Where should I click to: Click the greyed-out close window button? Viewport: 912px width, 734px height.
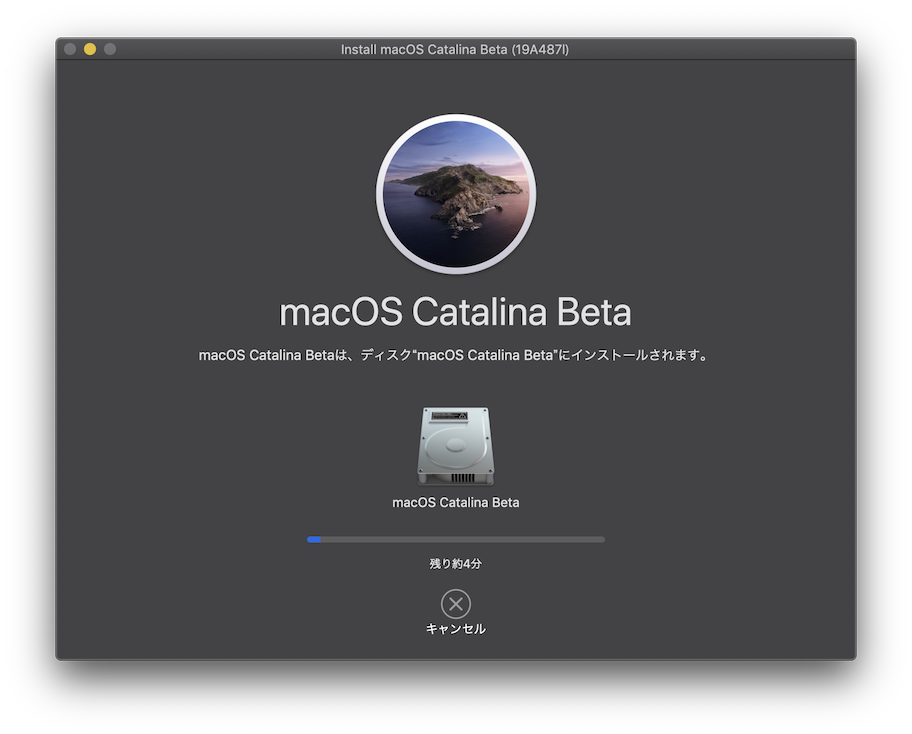pyautogui.click(x=70, y=49)
